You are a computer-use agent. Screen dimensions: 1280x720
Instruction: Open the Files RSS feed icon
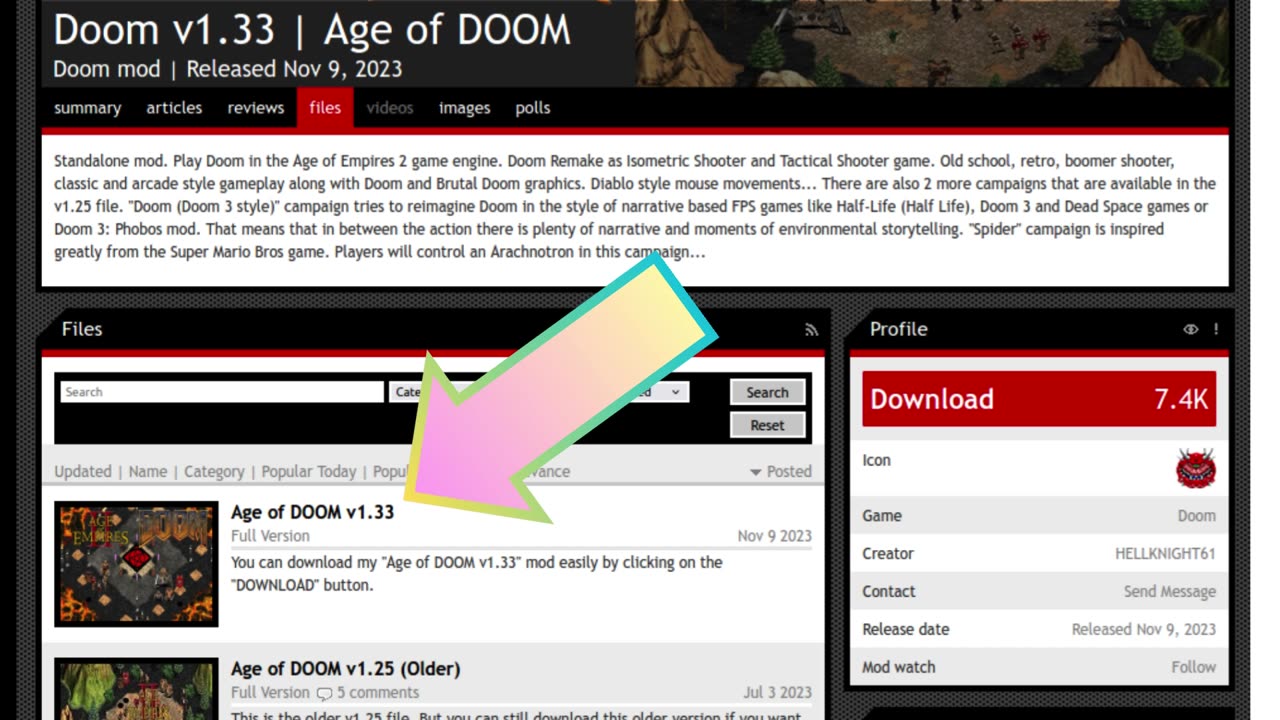tap(811, 329)
